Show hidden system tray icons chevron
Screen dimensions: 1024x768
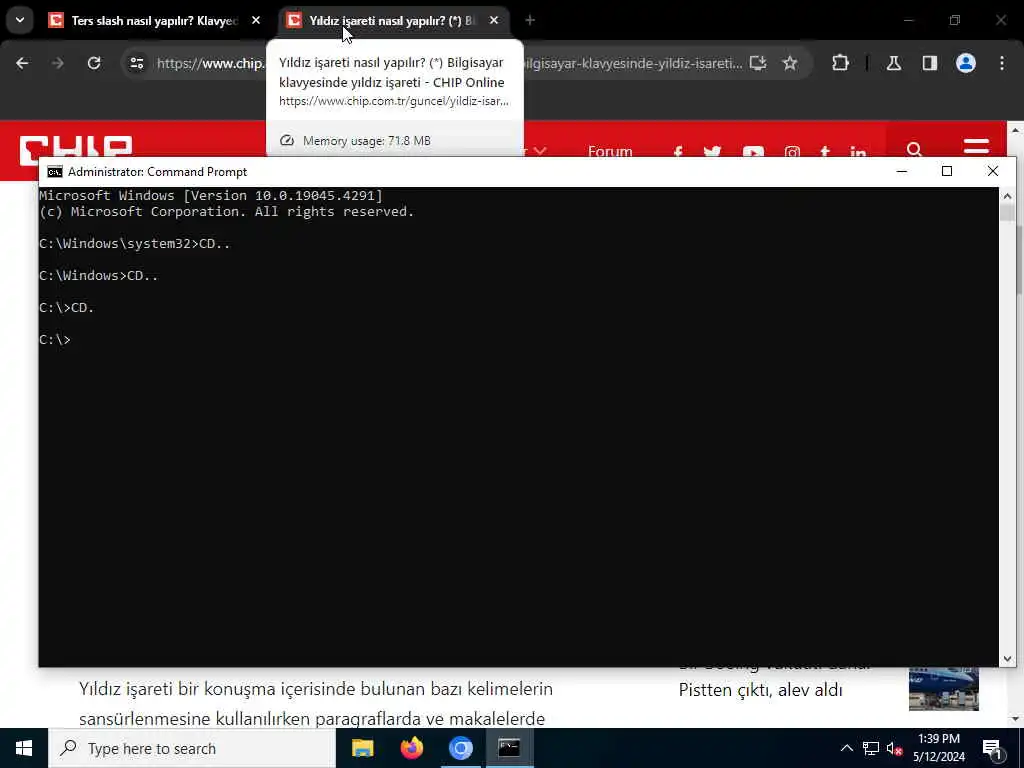coord(846,748)
